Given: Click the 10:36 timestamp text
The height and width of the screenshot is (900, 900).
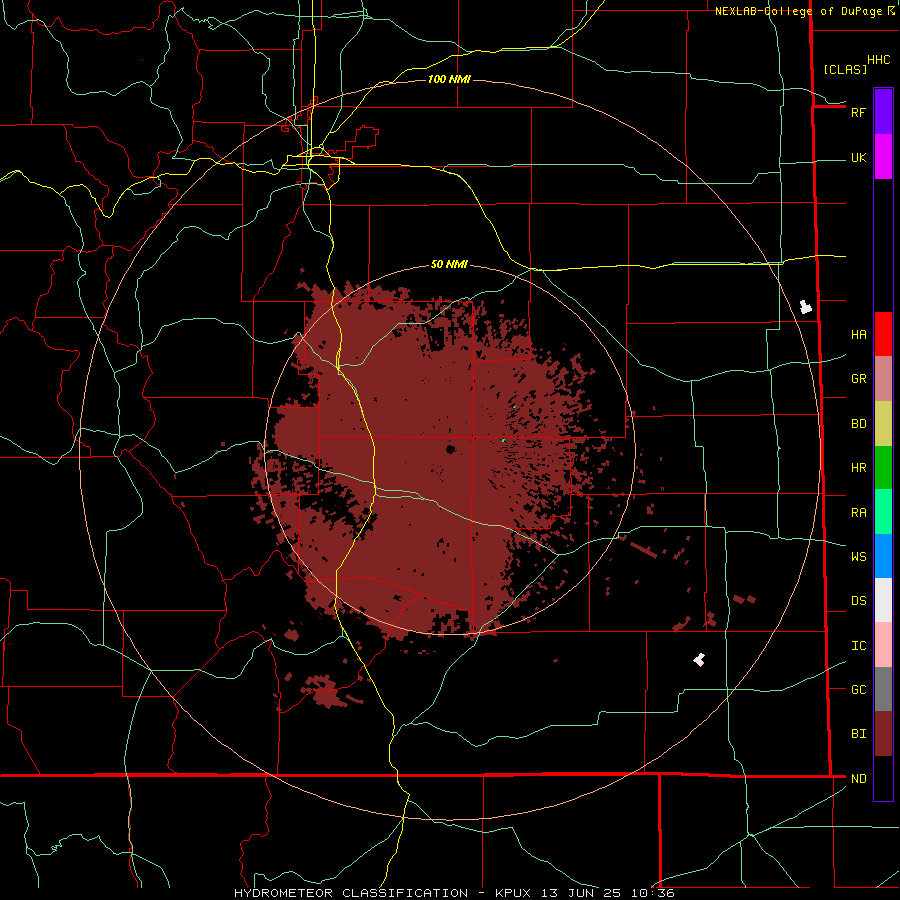Looking at the screenshot, I should tap(653, 893).
